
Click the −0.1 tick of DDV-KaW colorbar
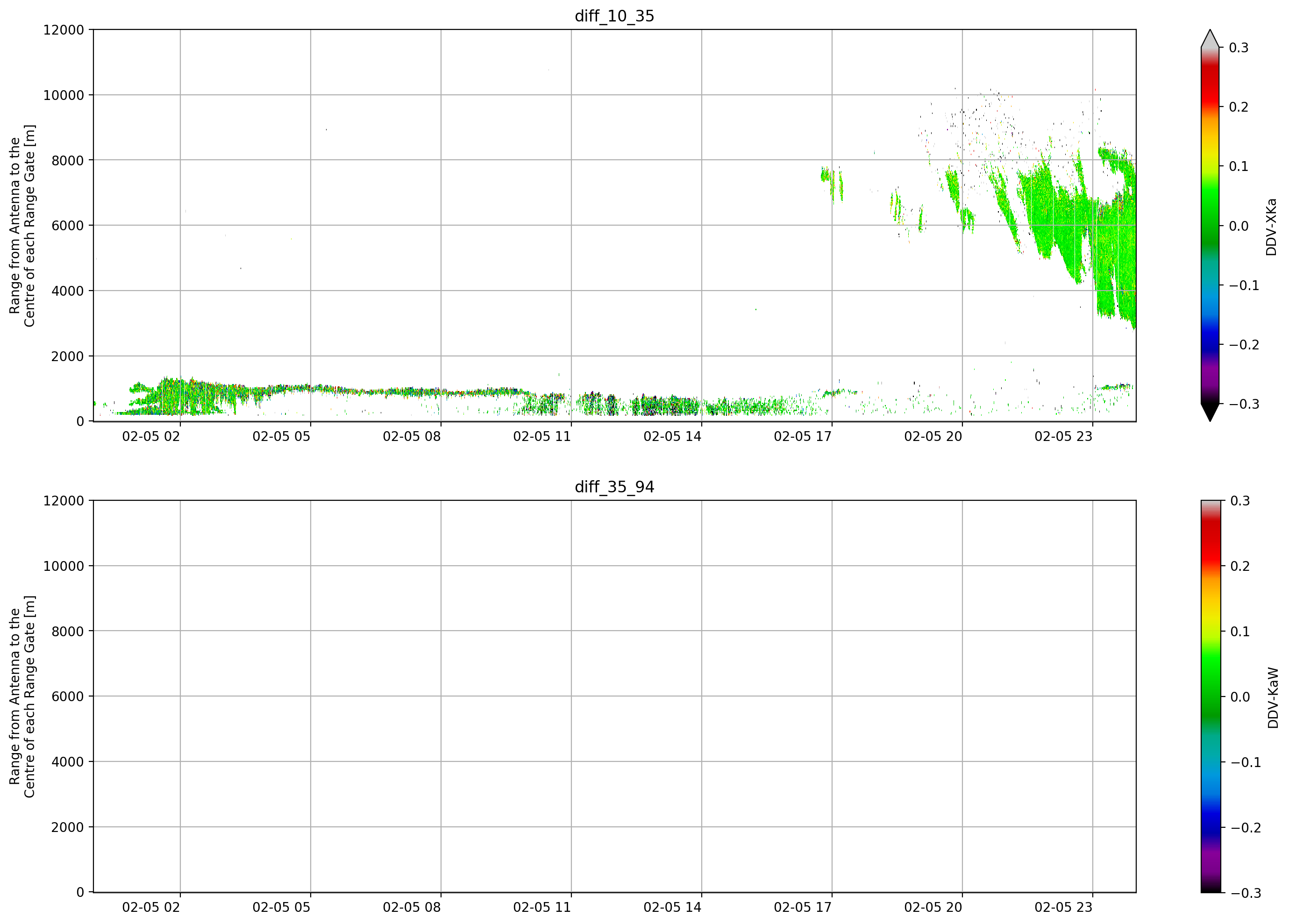[x=1246, y=762]
